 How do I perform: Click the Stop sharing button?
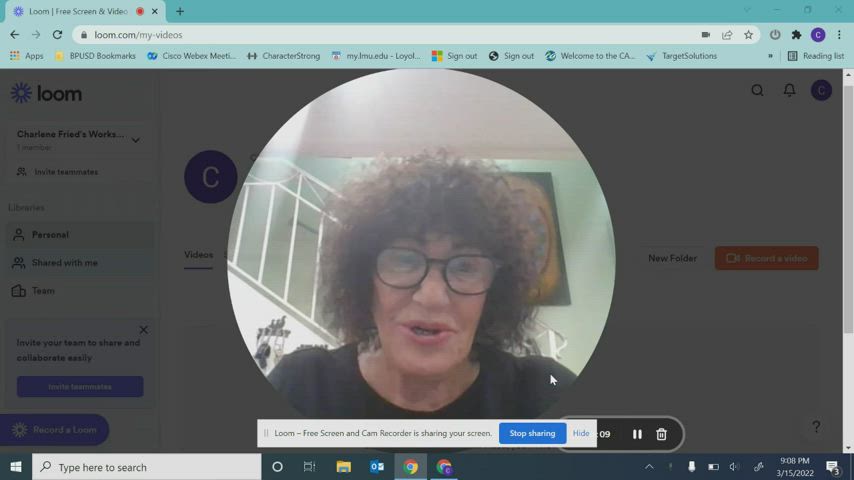[532, 433]
